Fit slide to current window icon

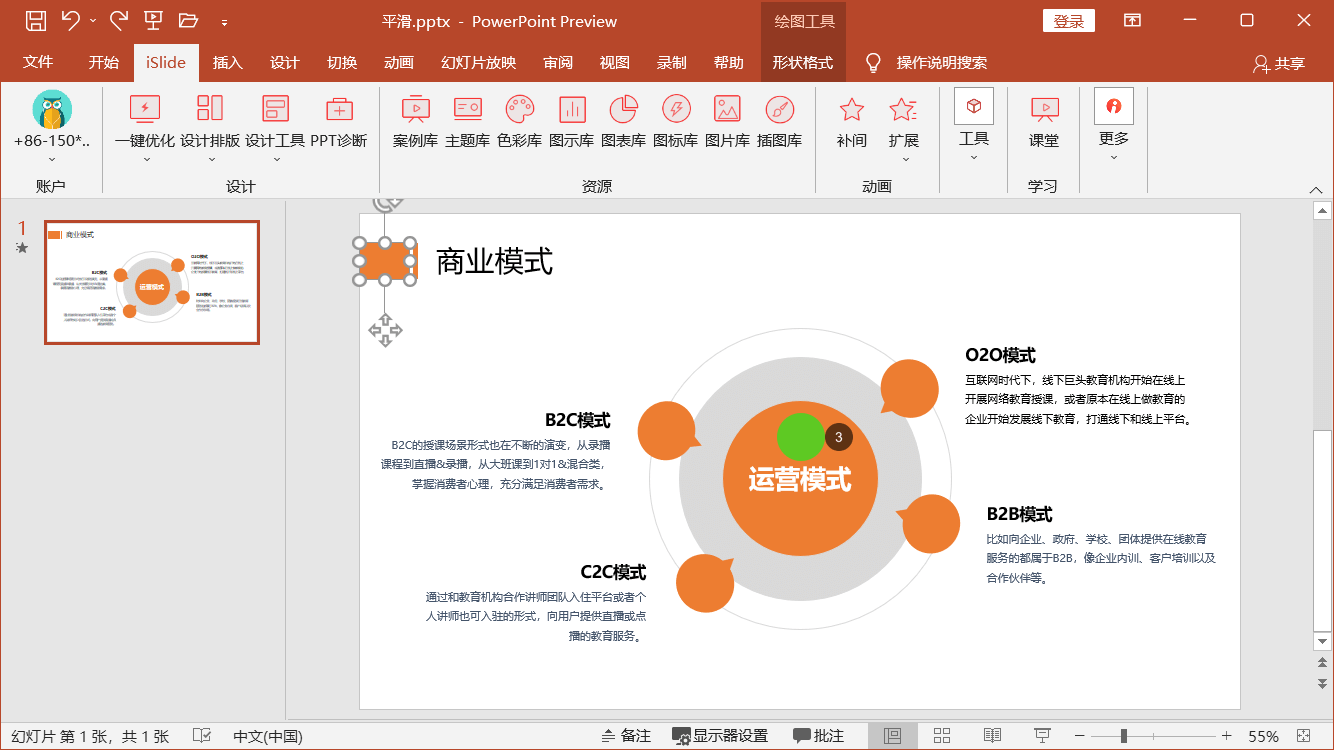click(x=1303, y=736)
